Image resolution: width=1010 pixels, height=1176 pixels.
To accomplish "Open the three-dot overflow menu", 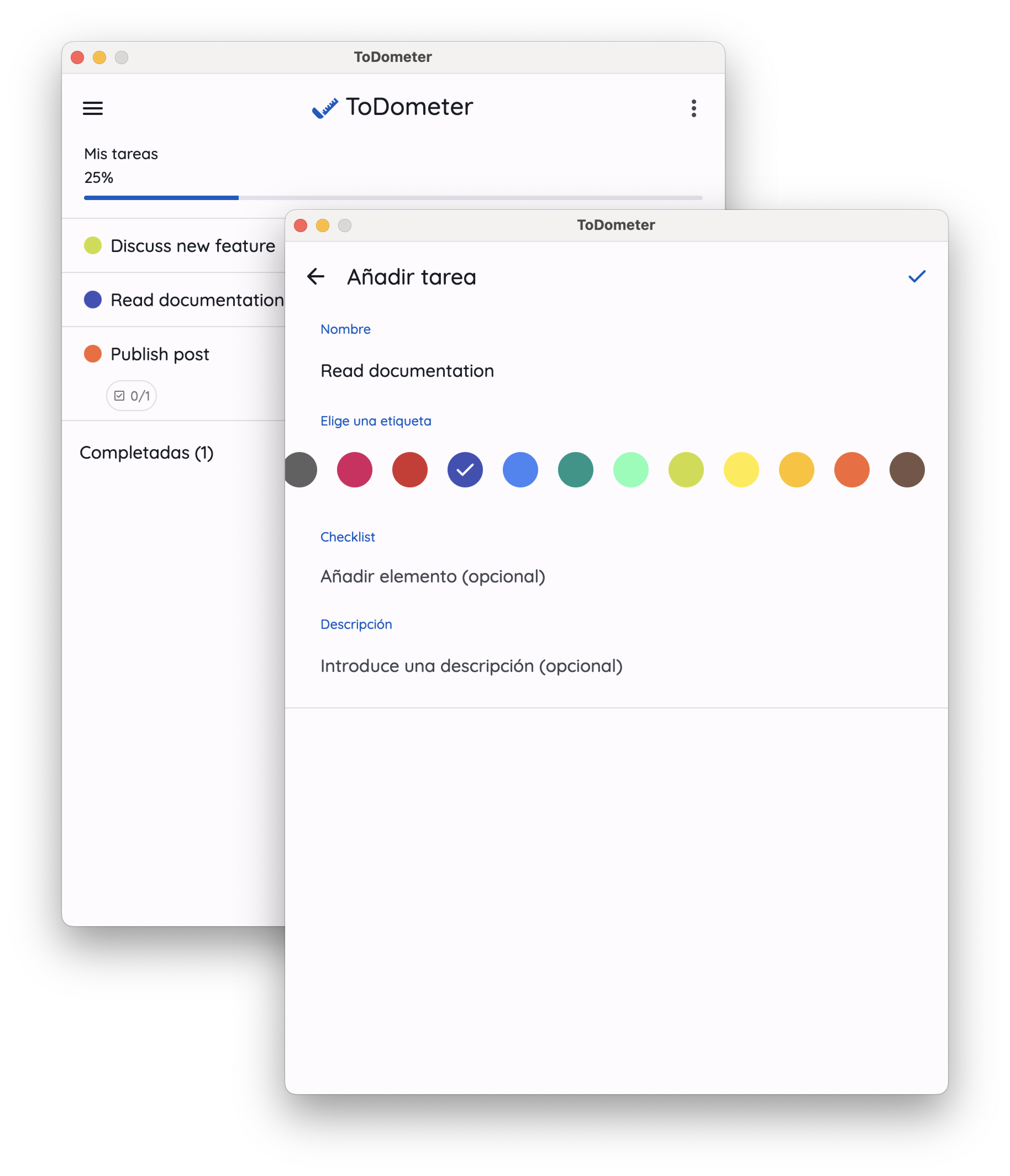I will coord(693,108).
